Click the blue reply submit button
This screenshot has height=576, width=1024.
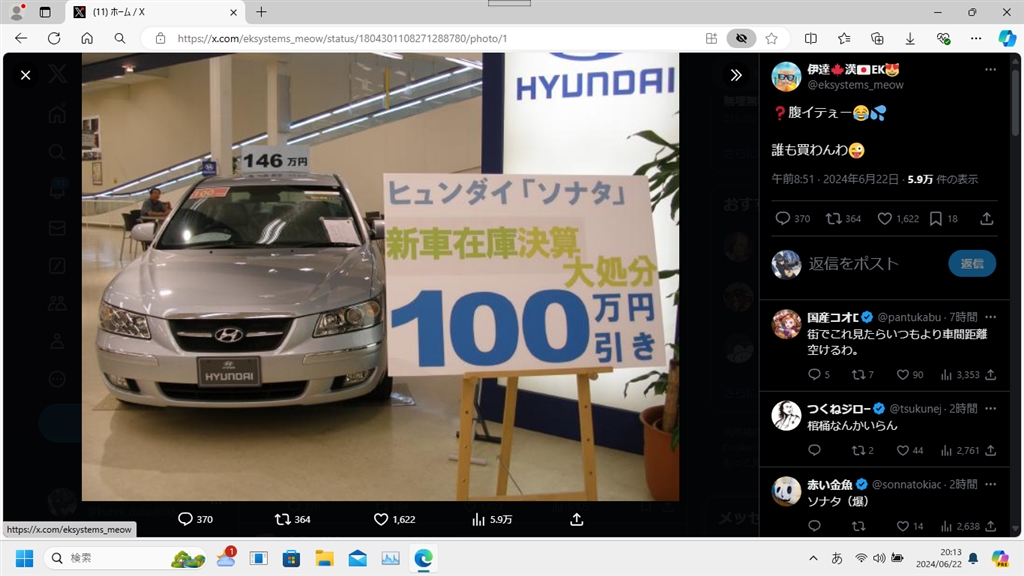point(972,264)
